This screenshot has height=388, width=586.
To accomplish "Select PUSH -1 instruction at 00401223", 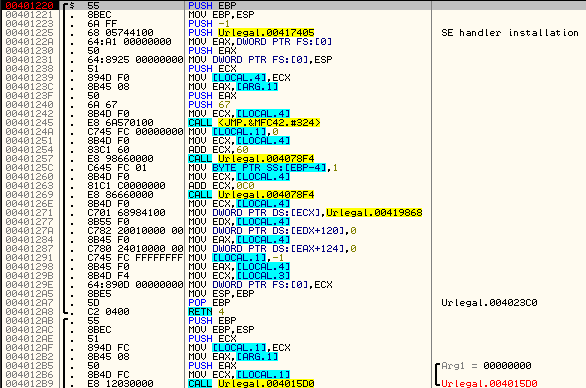I will [x=209, y=24].
